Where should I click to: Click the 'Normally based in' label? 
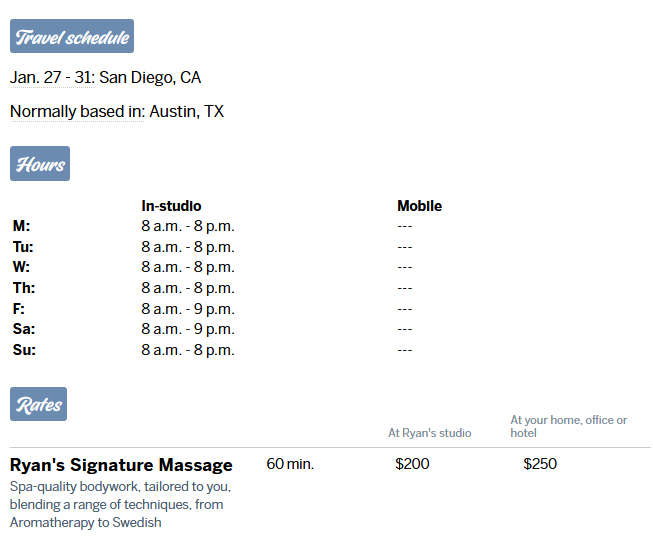coord(76,111)
